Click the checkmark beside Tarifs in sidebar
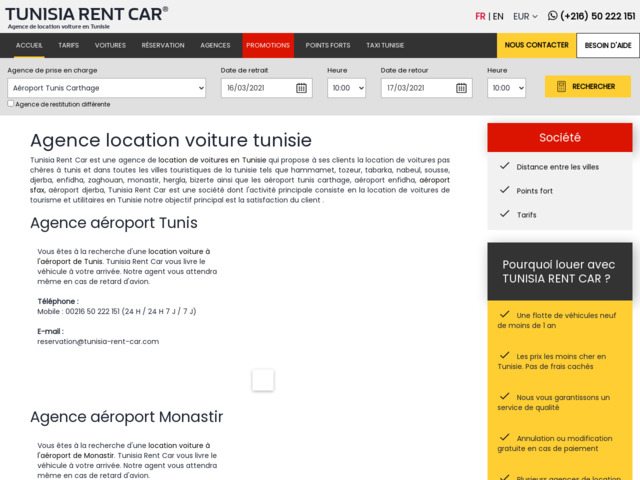640x480 pixels. click(504, 213)
